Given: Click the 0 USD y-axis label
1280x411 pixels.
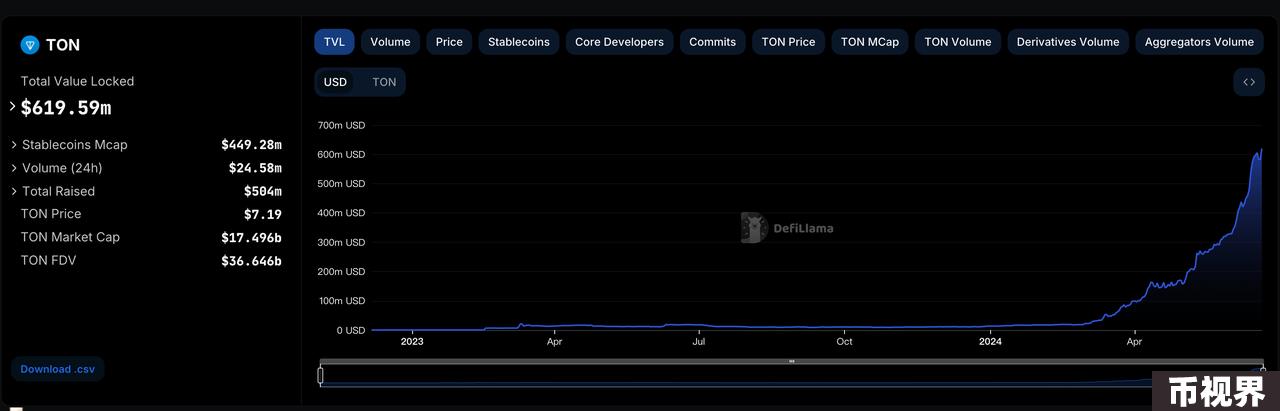Looking at the screenshot, I should tap(351, 331).
